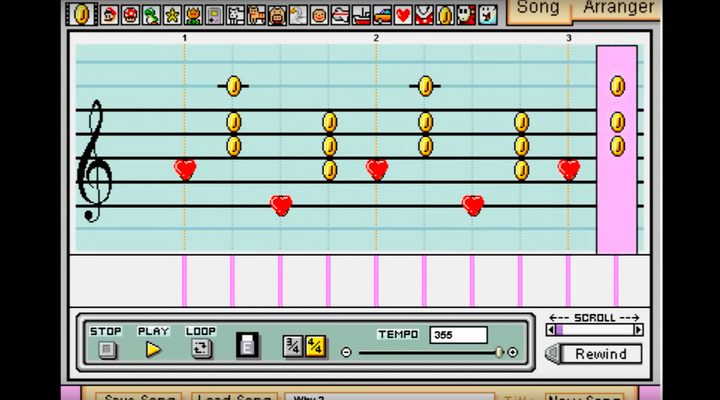Screen dimensions: 720x400
Task: Select the Star instrument icon
Action: [172, 15]
